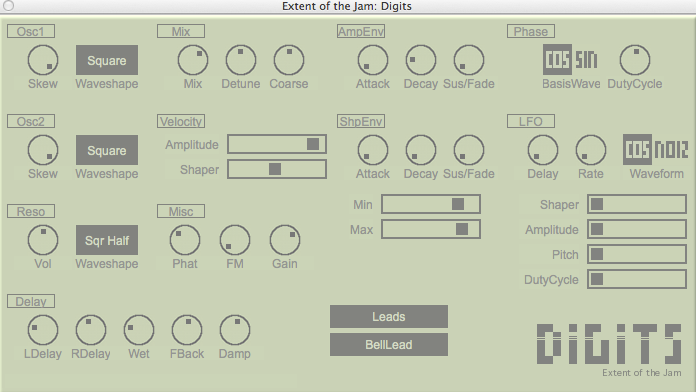The width and height of the screenshot is (696, 392).
Task: Click the LFO section label
Action: [x=531, y=121]
